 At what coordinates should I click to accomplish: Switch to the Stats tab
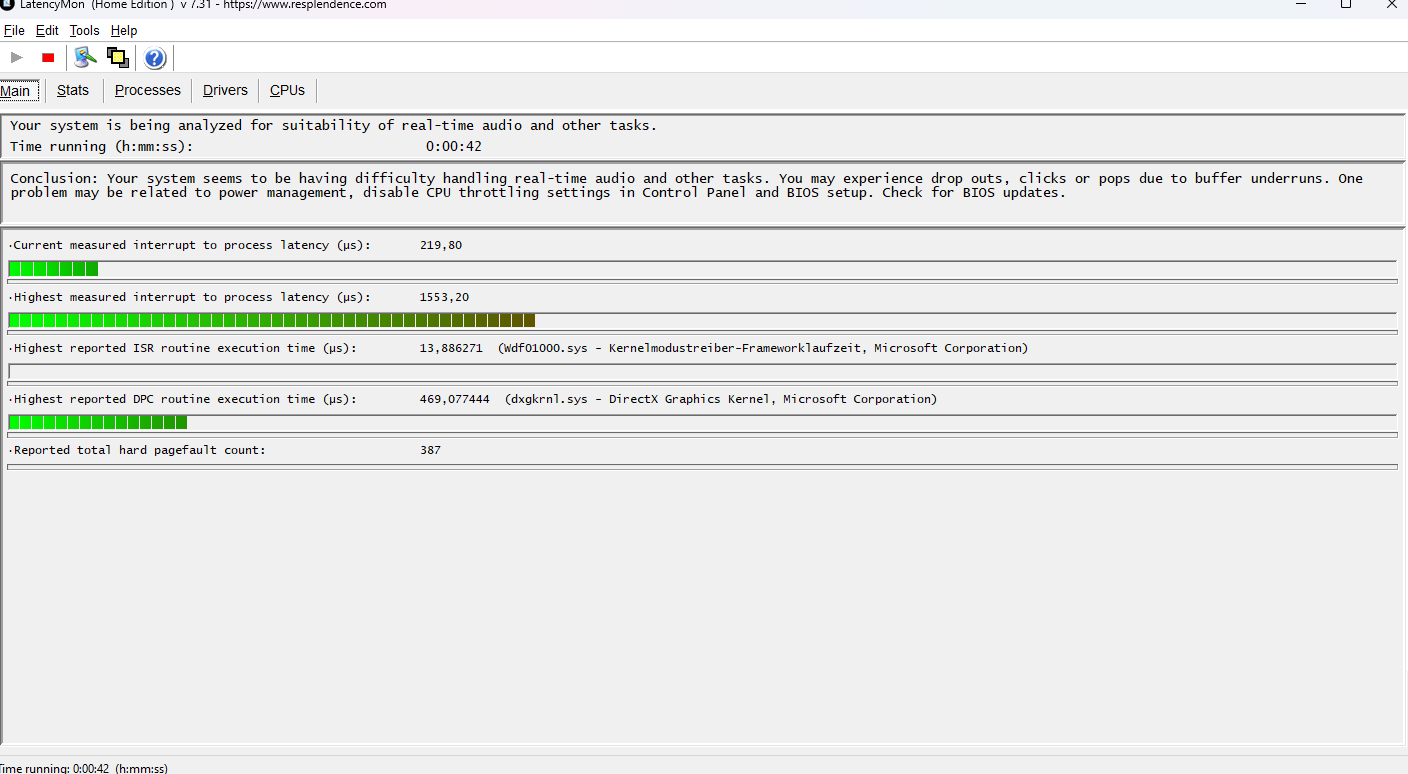(73, 90)
